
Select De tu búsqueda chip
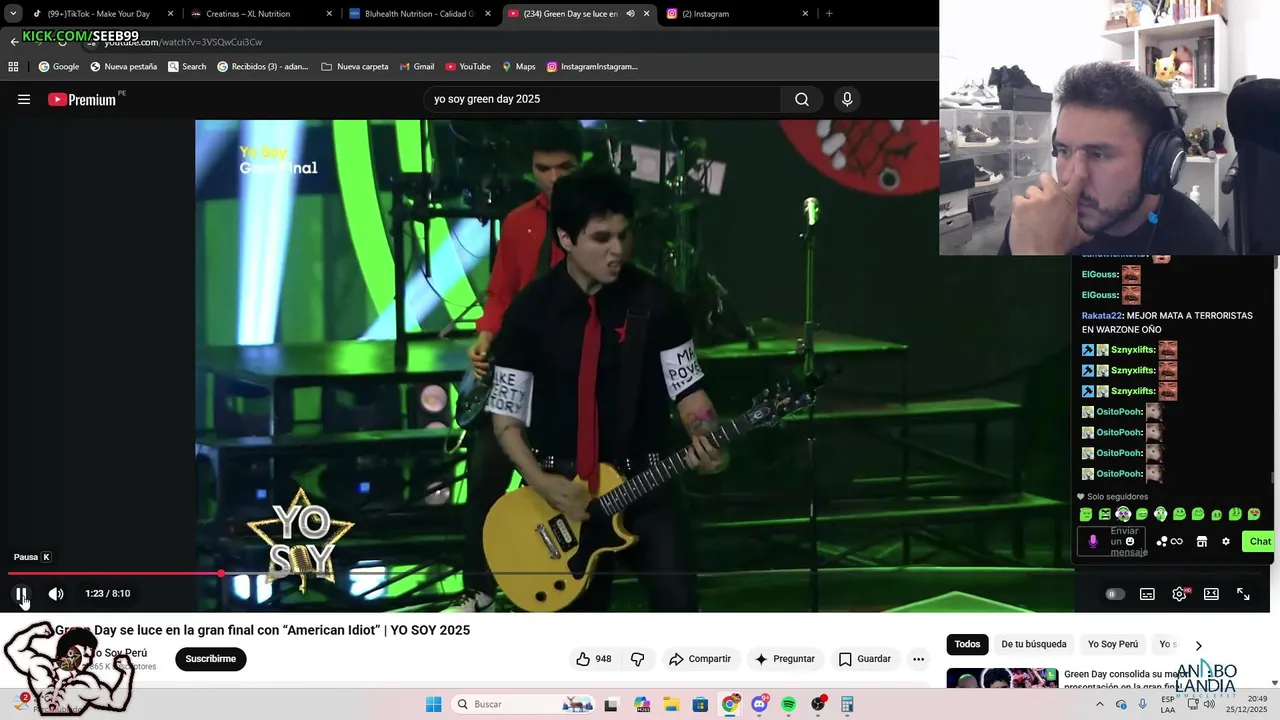(x=1034, y=644)
